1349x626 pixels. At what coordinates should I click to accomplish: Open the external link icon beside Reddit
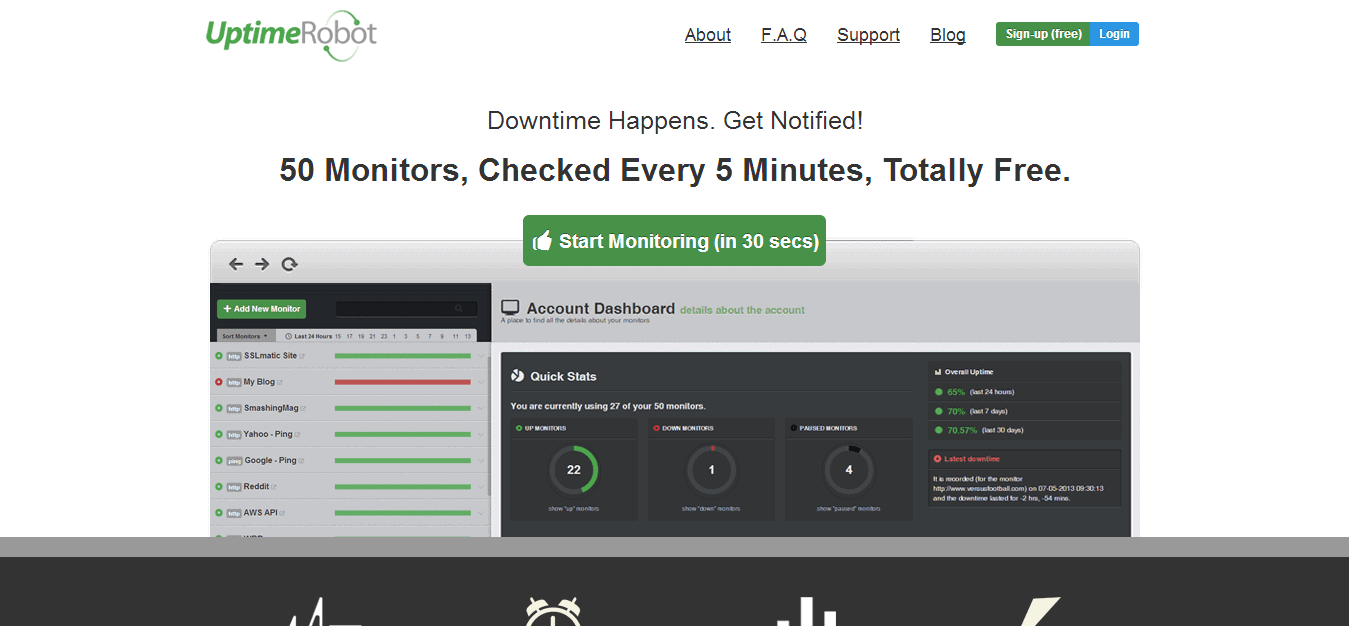(274, 487)
